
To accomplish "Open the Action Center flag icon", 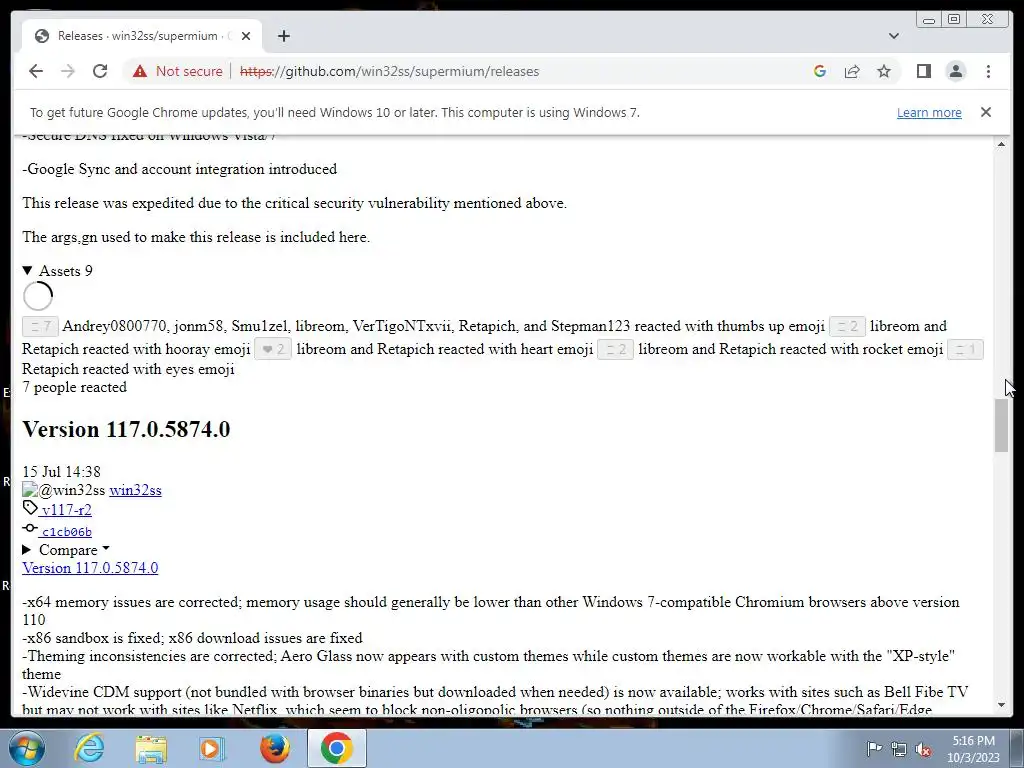I will point(873,749).
